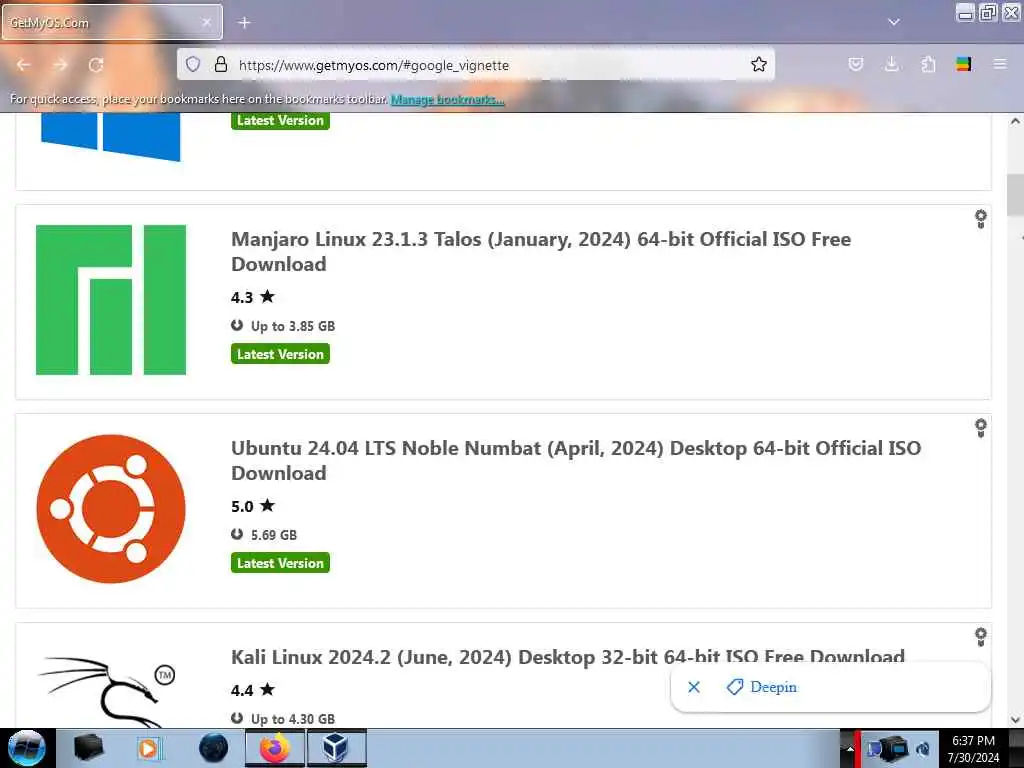Click the Kali 4.4 star rating

coord(253,690)
